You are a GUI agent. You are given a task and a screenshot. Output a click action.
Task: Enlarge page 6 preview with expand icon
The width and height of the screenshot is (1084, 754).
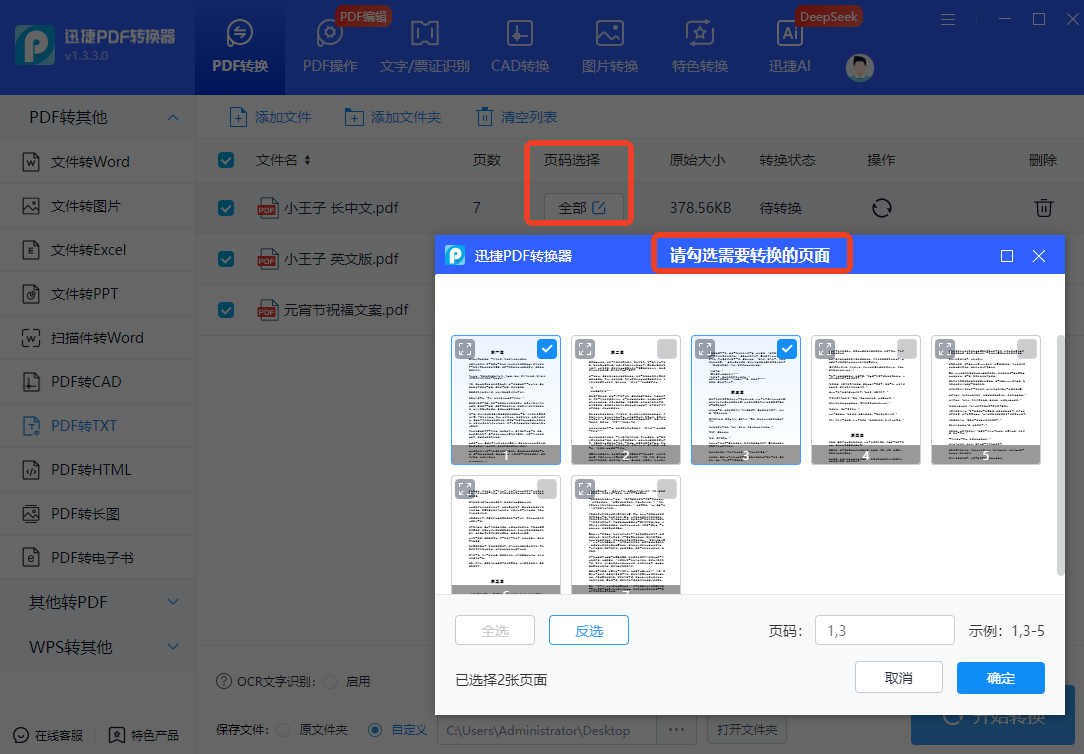[x=465, y=489]
